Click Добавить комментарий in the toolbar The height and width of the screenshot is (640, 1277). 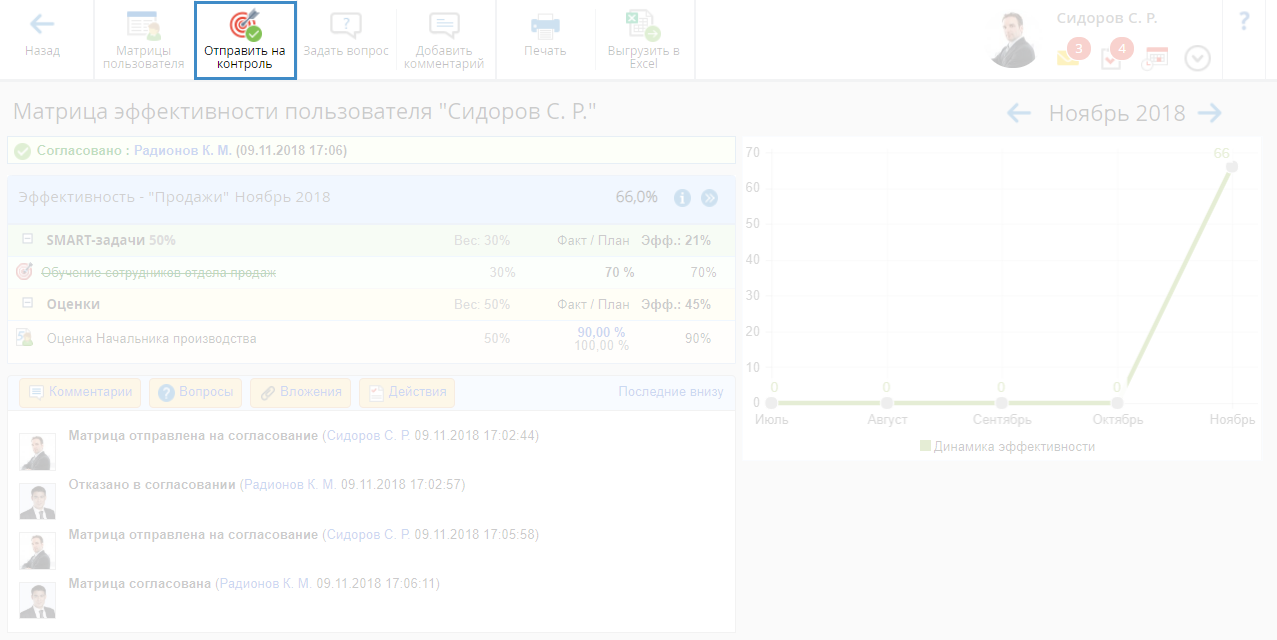(x=444, y=25)
